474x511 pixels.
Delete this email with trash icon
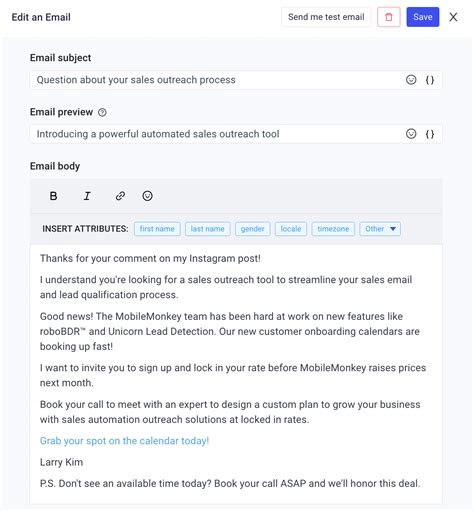389,17
